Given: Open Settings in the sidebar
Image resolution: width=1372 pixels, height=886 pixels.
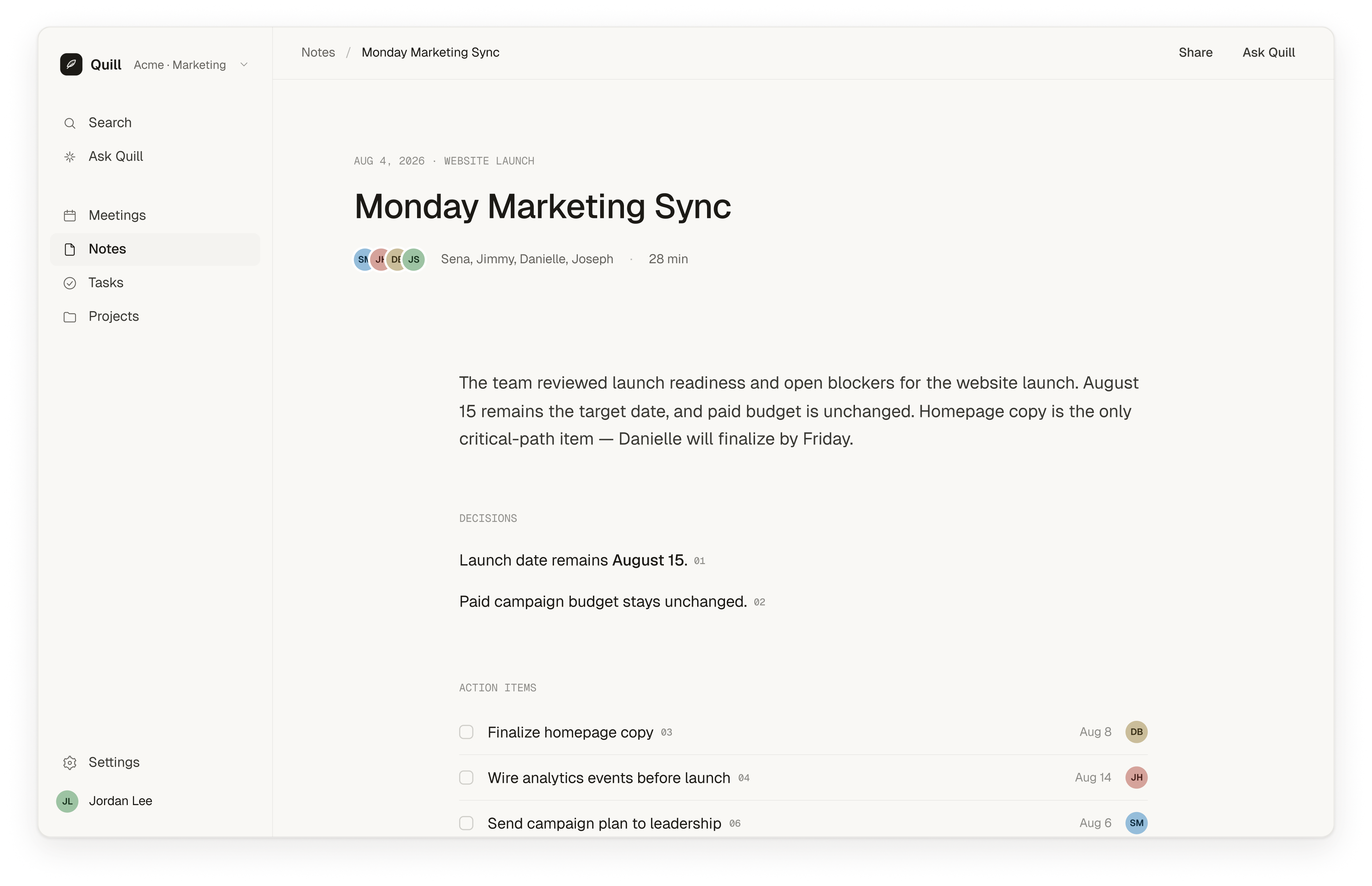Looking at the screenshot, I should pyautogui.click(x=155, y=762).
